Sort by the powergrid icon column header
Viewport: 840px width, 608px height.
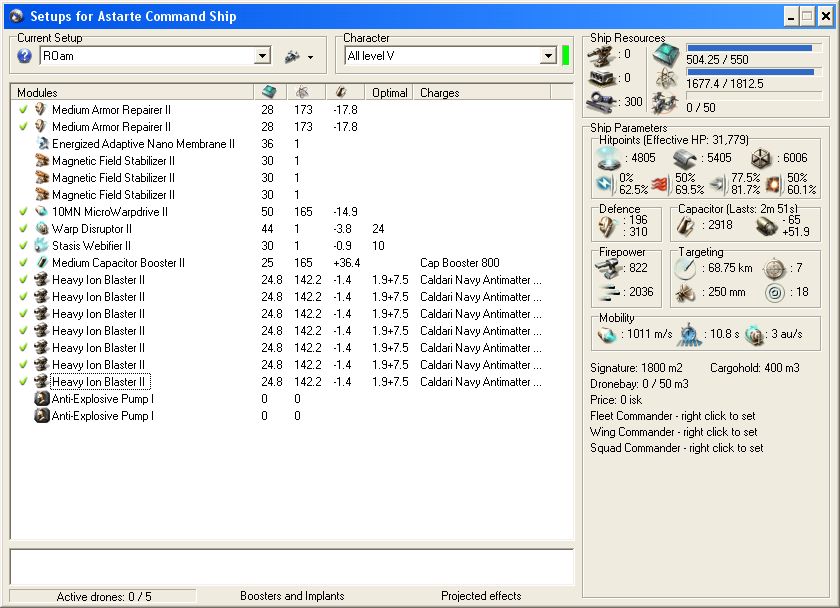pos(304,92)
